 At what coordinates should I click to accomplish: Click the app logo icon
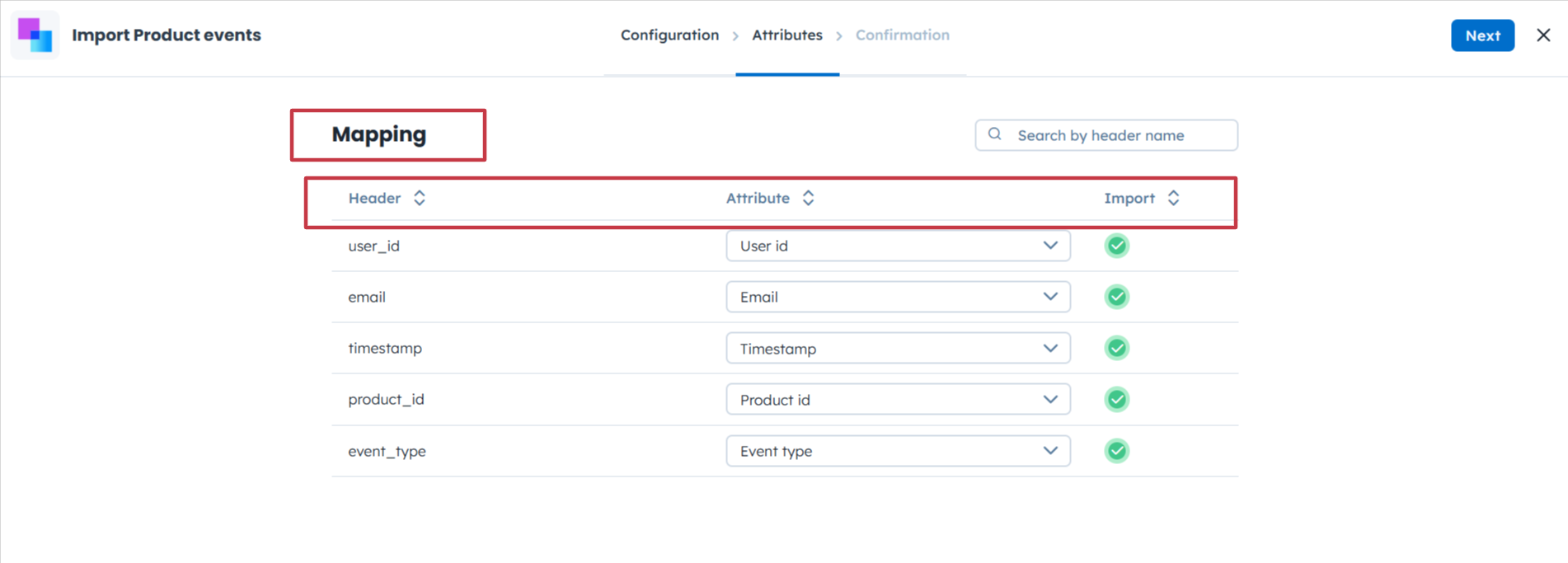(35, 35)
